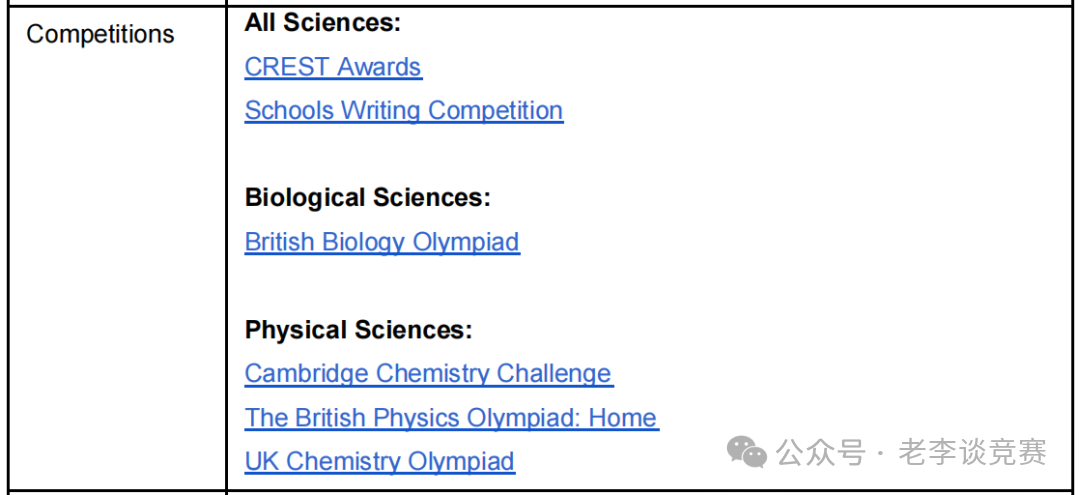The image size is (1080, 495).
Task: Click the word UK in UK Chemistry Olympiad
Action: tap(262, 461)
